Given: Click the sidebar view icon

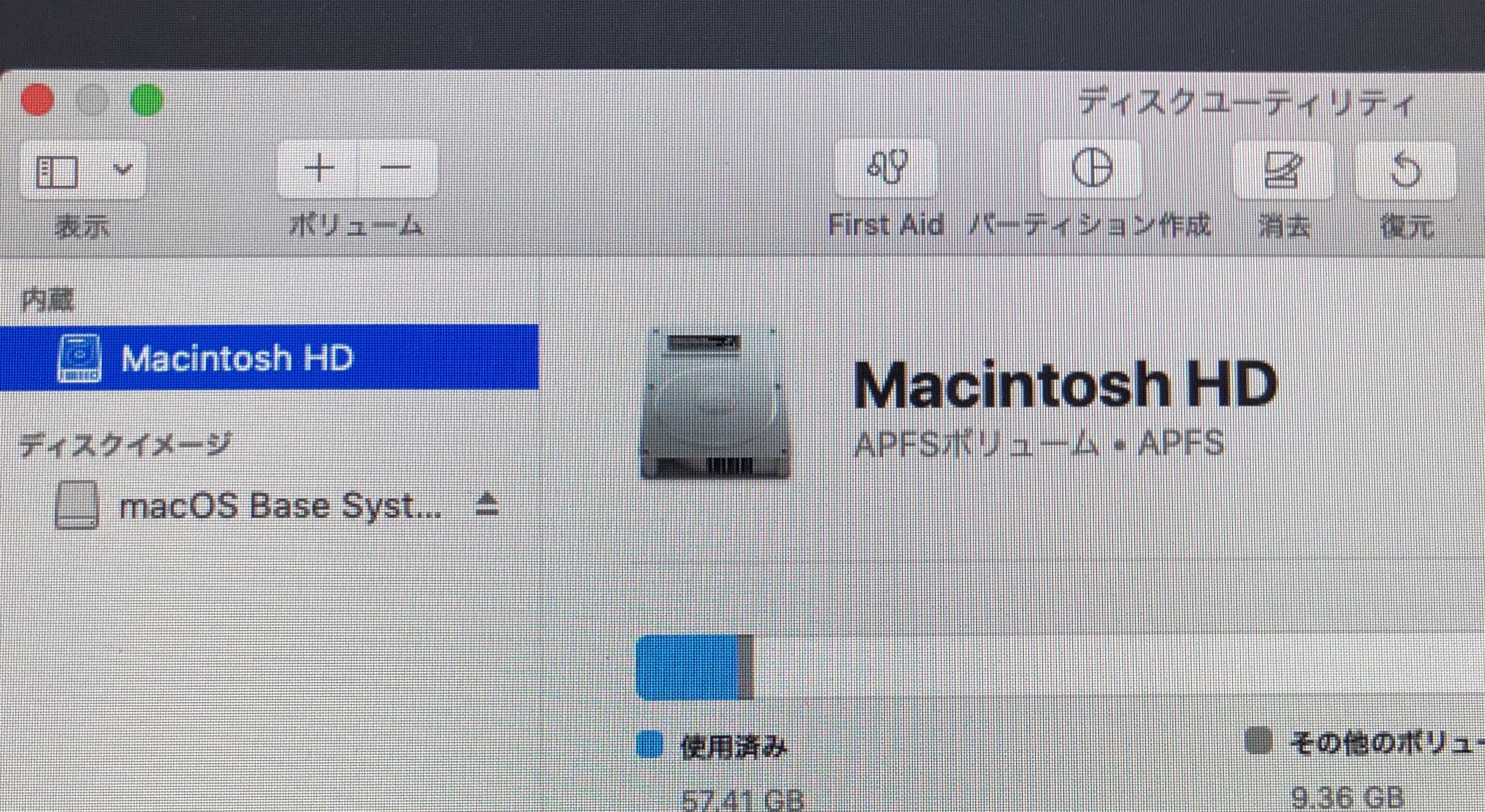Looking at the screenshot, I should click(x=57, y=171).
